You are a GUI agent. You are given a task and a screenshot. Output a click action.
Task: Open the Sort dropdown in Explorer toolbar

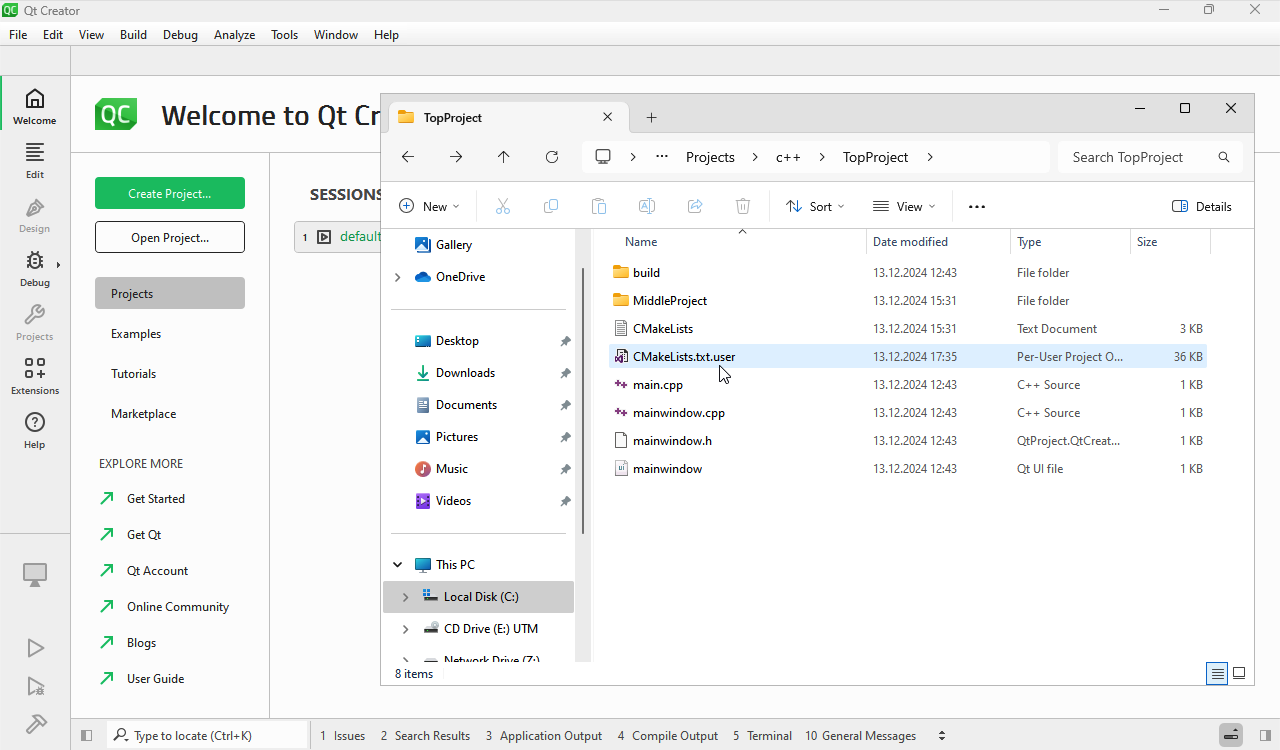[815, 207]
